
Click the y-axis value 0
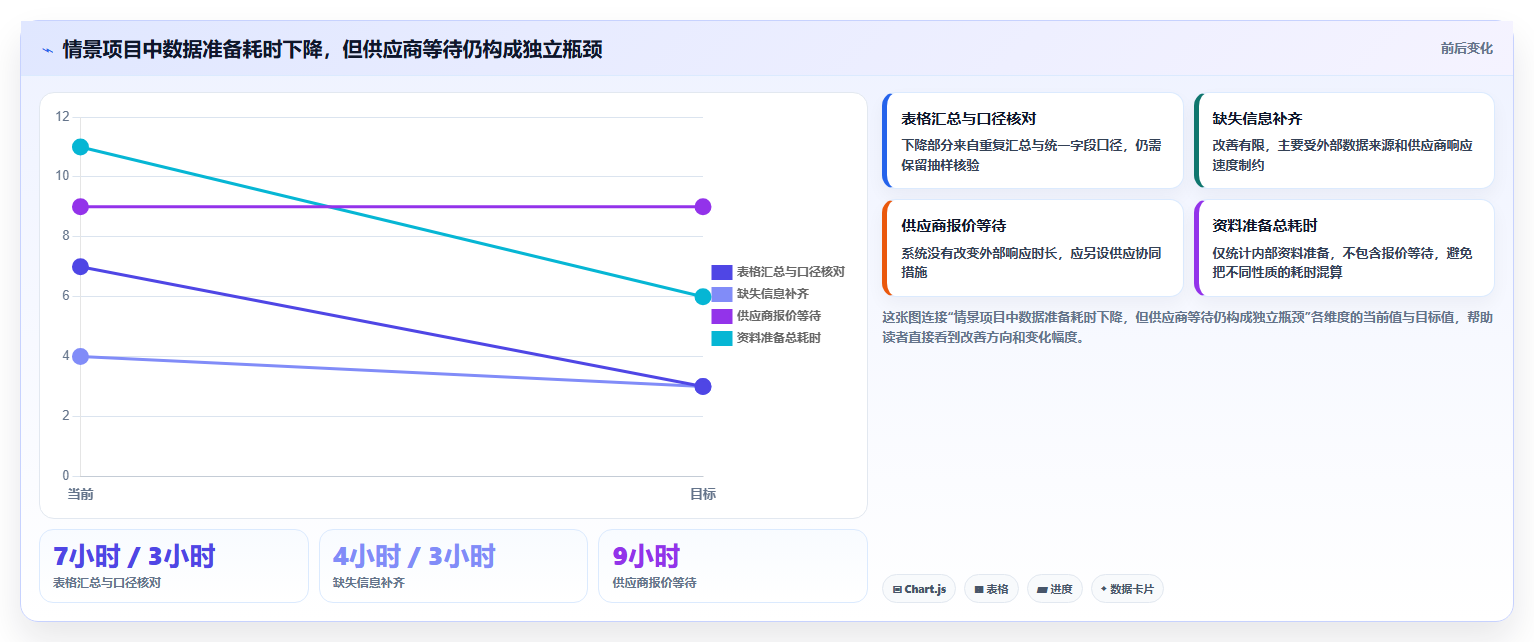(x=66, y=476)
